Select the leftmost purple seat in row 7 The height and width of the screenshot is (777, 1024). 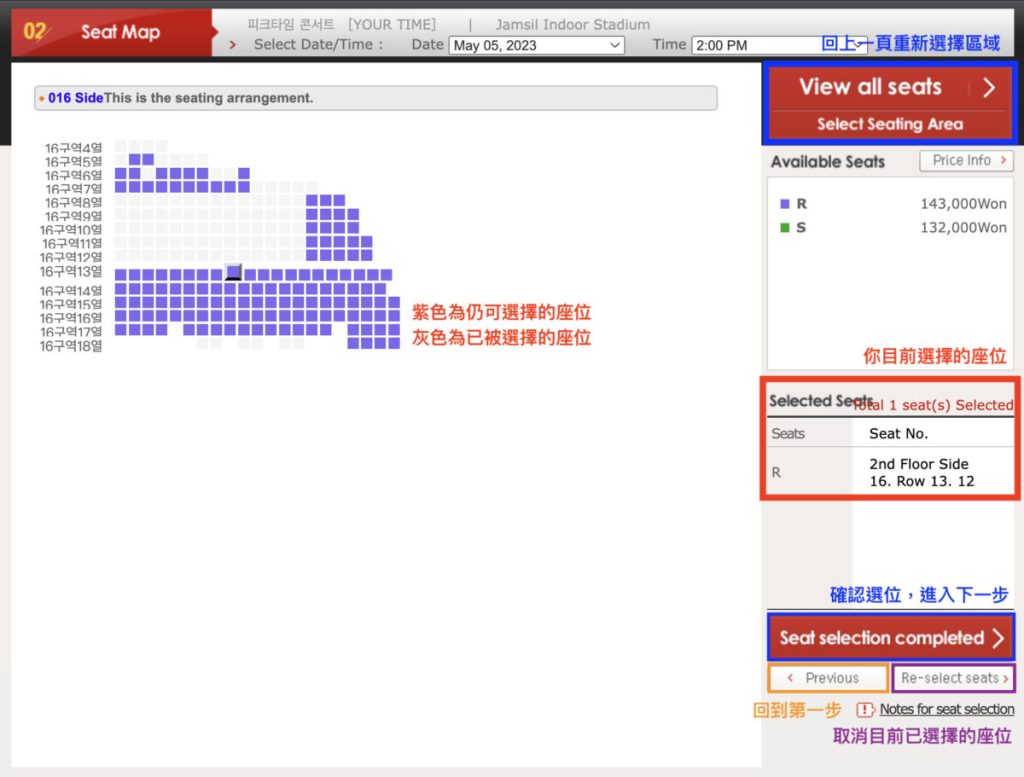pyautogui.click(x=121, y=187)
